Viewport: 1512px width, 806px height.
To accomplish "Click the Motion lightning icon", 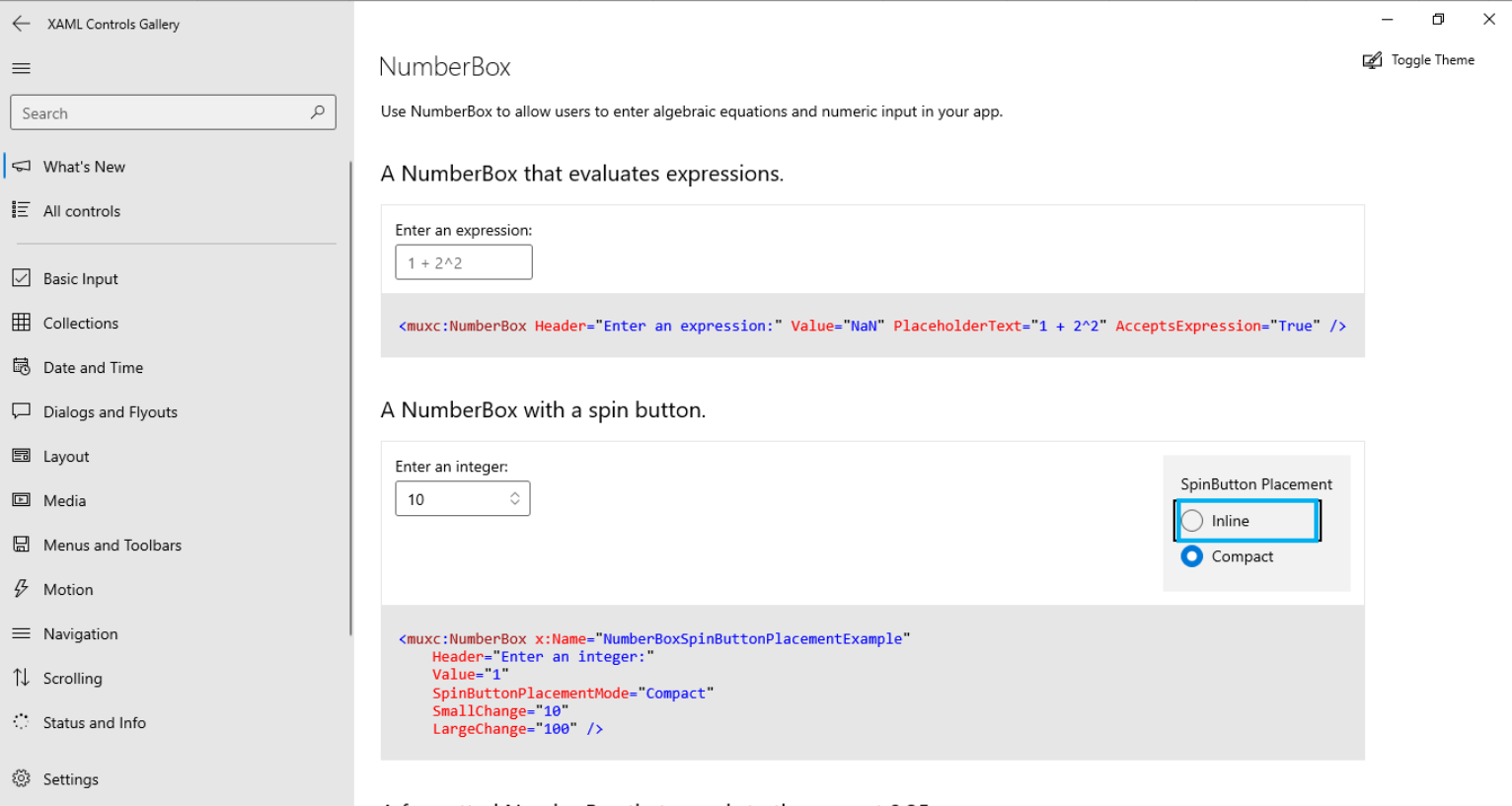I will click(x=21, y=589).
